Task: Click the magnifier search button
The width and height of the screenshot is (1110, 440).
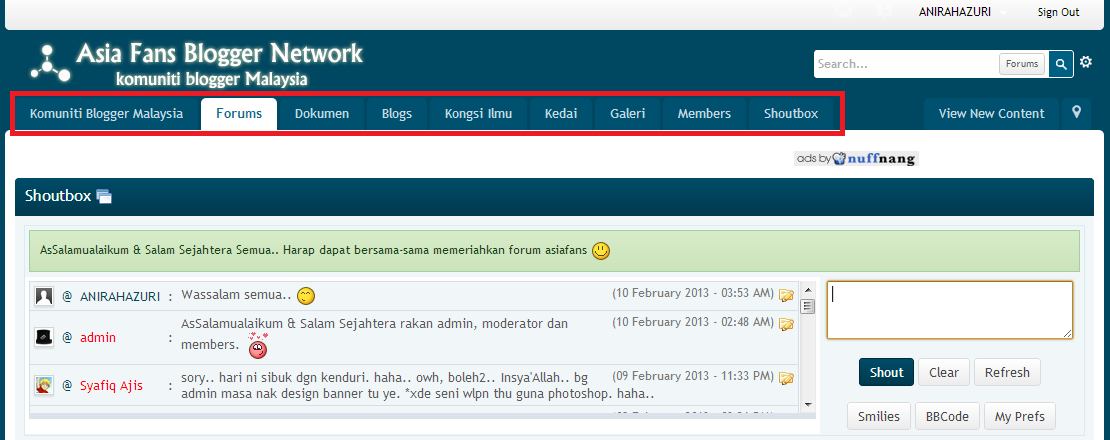Action: point(1060,64)
